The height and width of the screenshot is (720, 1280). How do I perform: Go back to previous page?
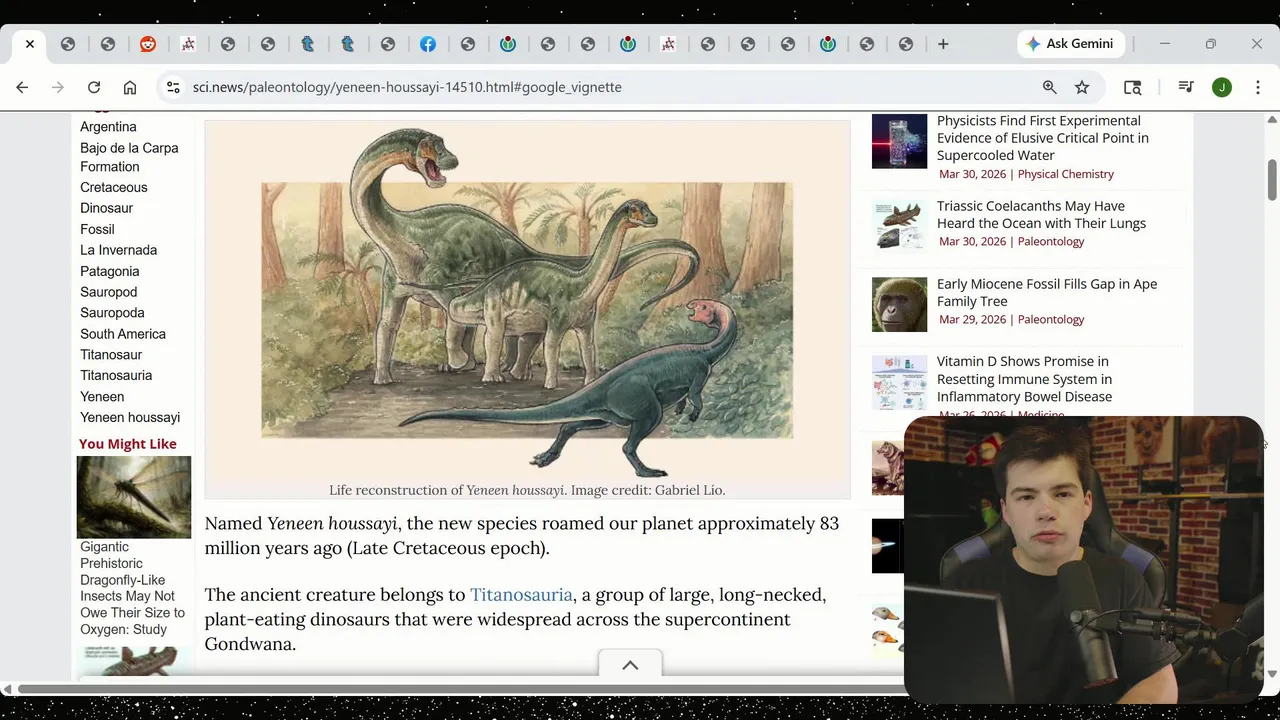(22, 87)
